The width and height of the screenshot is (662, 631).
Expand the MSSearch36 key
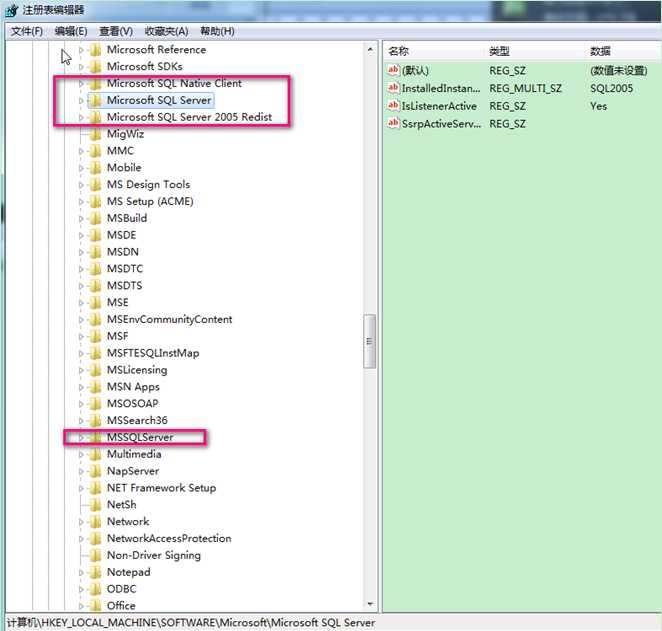click(81, 421)
